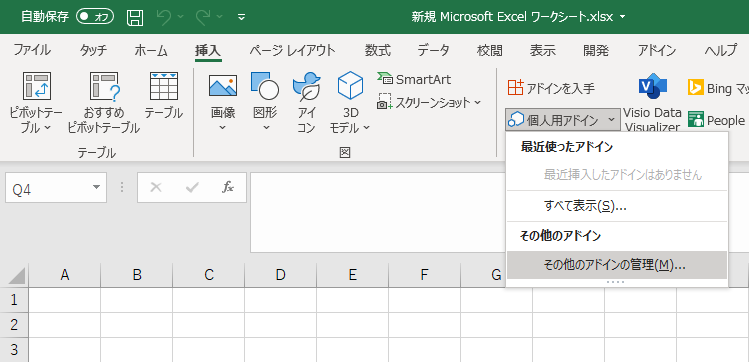
Task: Click the Redo arrow icon
Action: (x=203, y=17)
